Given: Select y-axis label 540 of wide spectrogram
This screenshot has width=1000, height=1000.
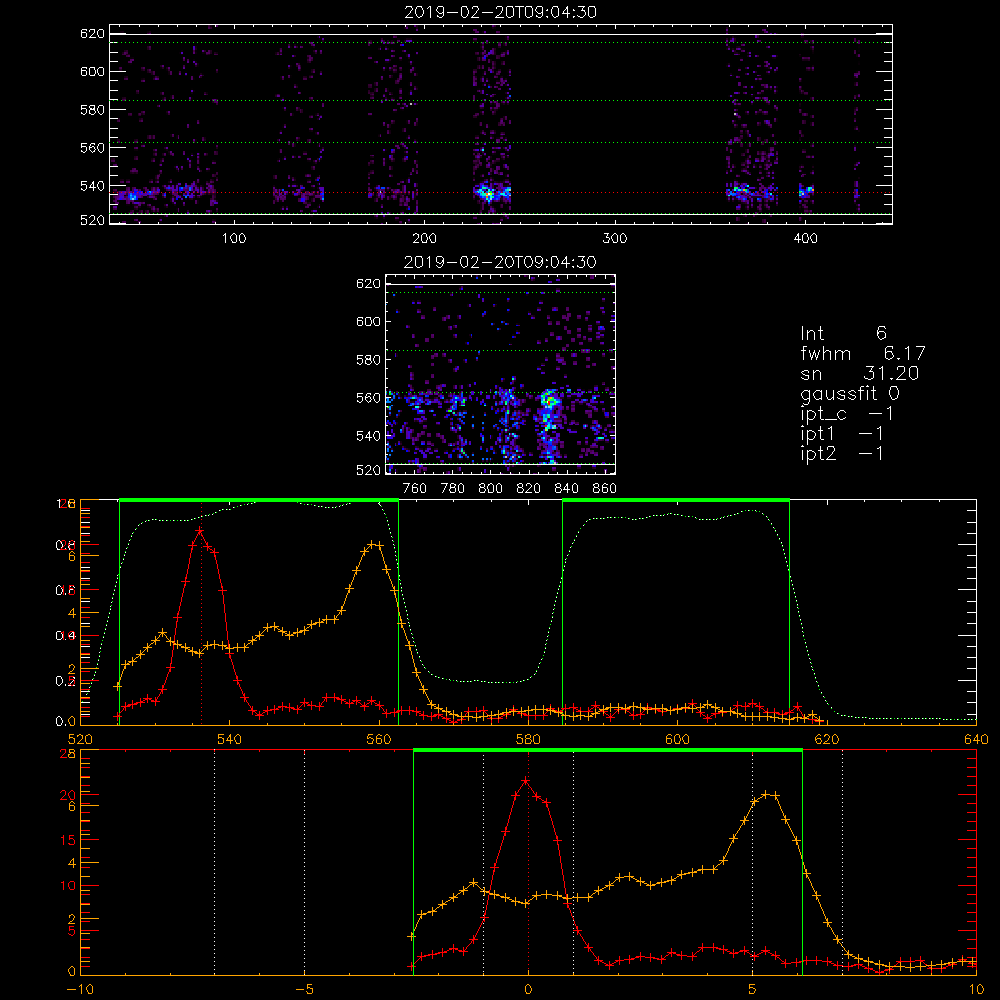Looking at the screenshot, I should click(x=92, y=186).
